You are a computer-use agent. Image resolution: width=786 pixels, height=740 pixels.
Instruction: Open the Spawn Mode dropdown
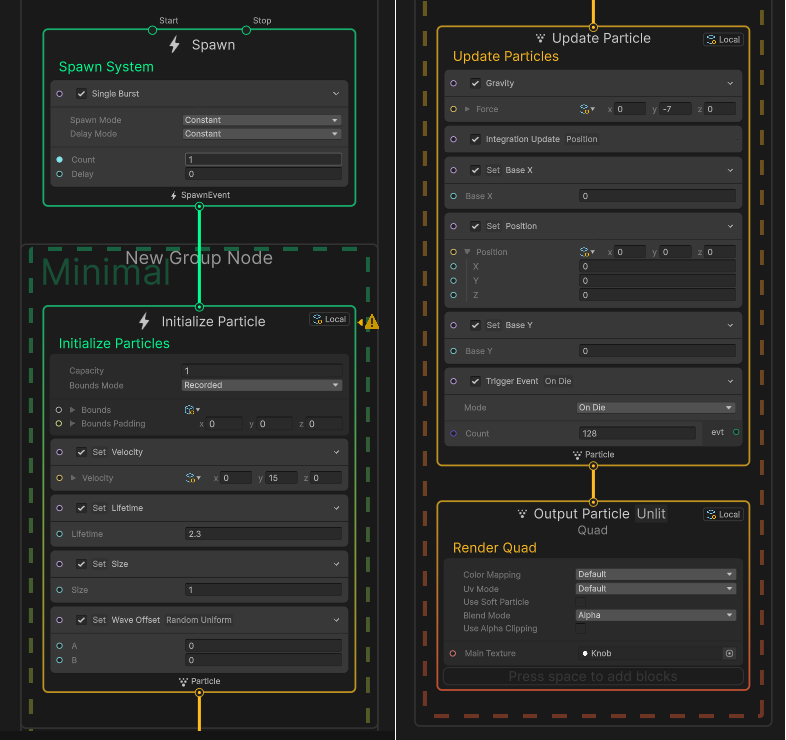coord(262,120)
